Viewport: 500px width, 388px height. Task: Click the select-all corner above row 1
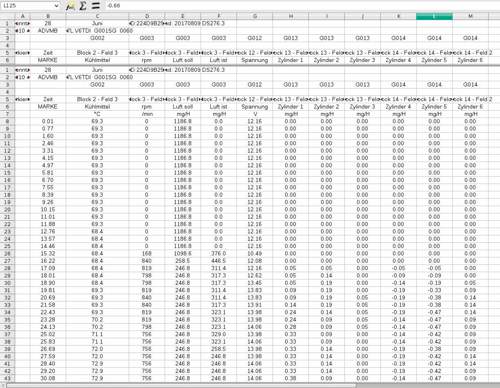[x=7, y=16]
